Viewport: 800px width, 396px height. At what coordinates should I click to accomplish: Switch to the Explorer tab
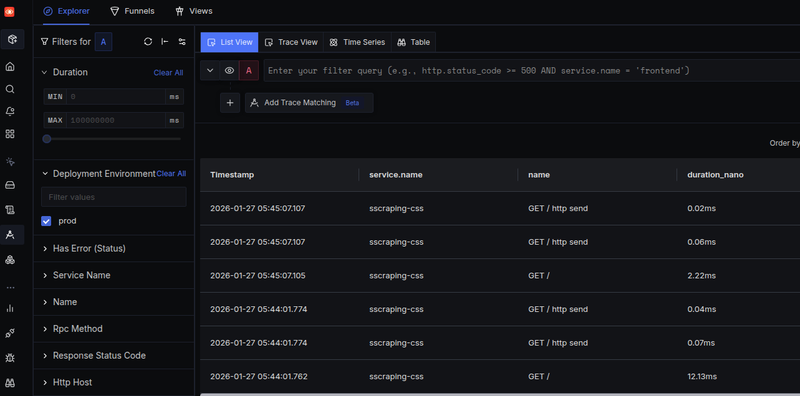tap(66, 11)
